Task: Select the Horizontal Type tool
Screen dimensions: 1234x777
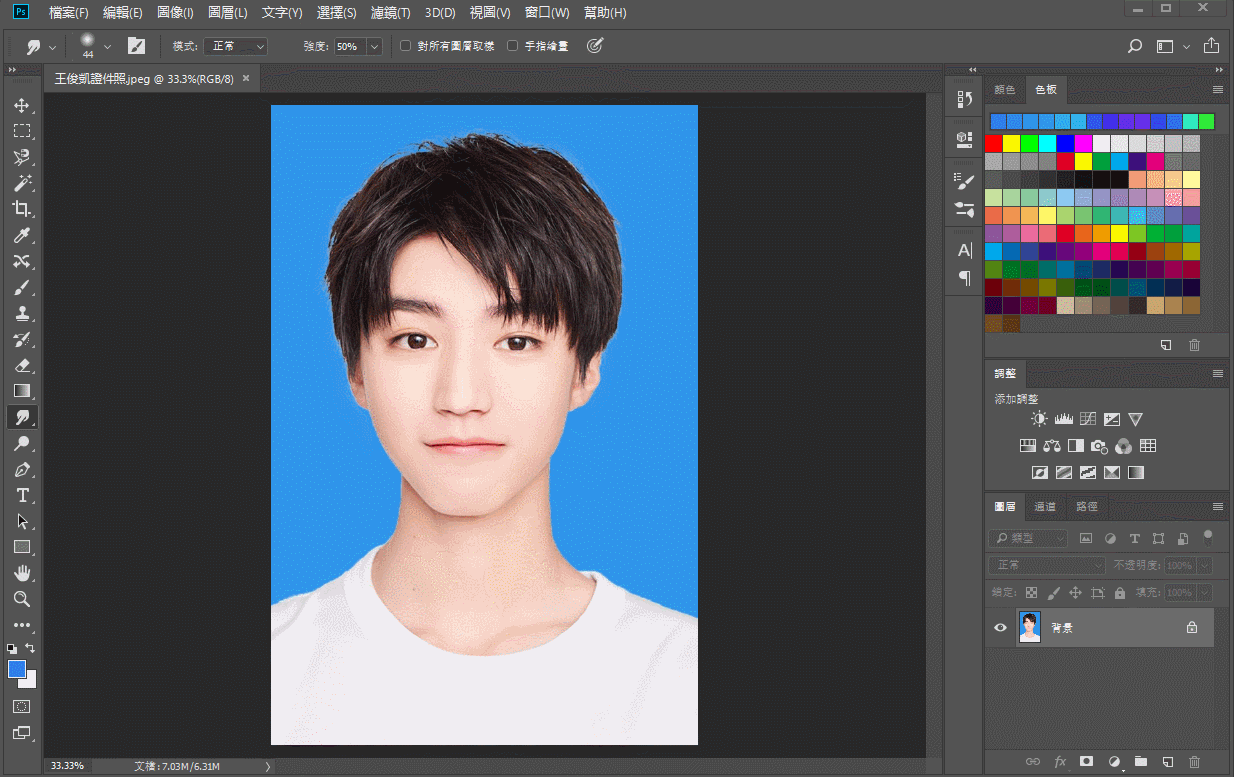Action: click(x=21, y=495)
